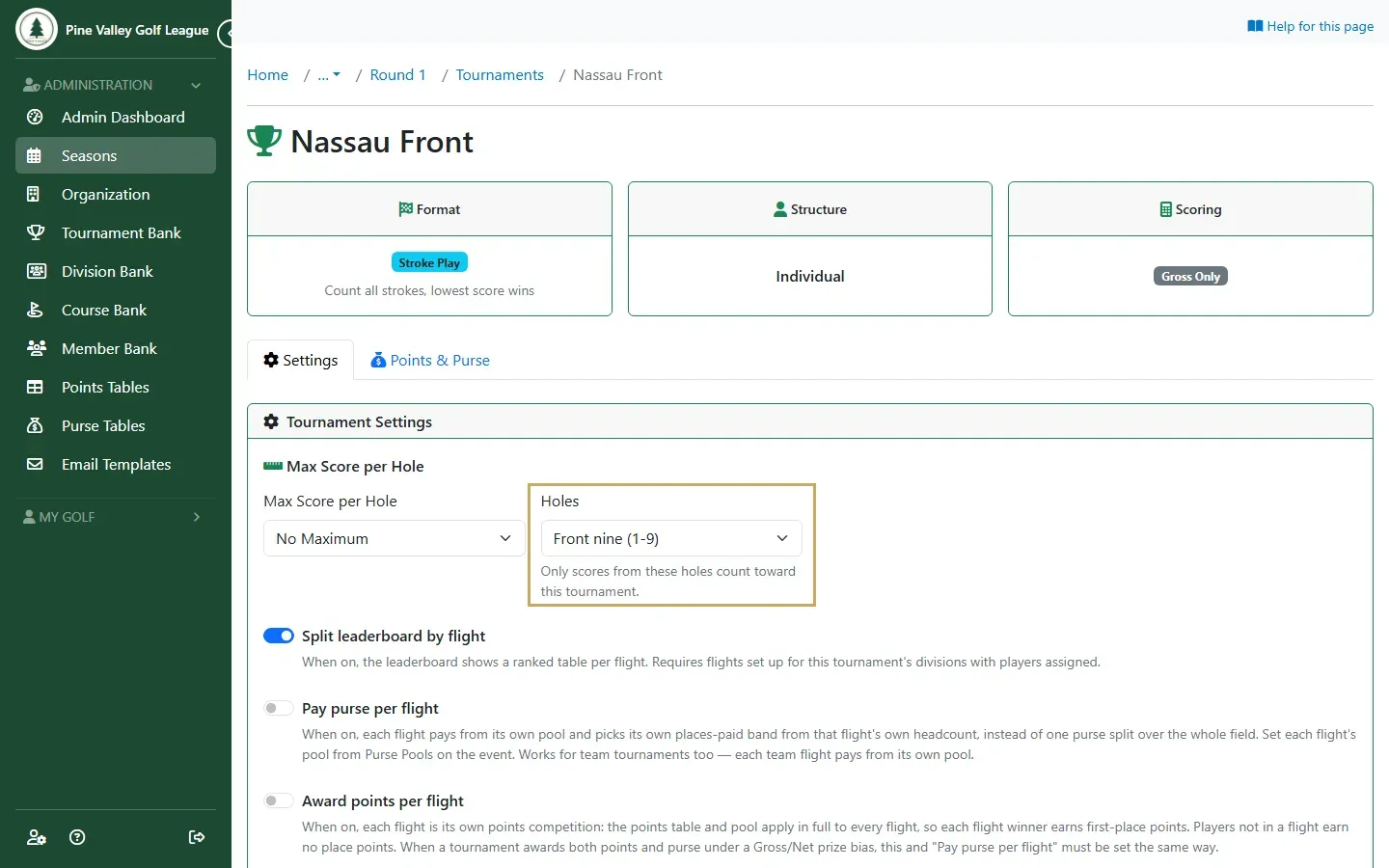Screen dimensions: 1389x868
Task: Open Admin Dashboard via its gauge icon
Action: click(x=35, y=117)
